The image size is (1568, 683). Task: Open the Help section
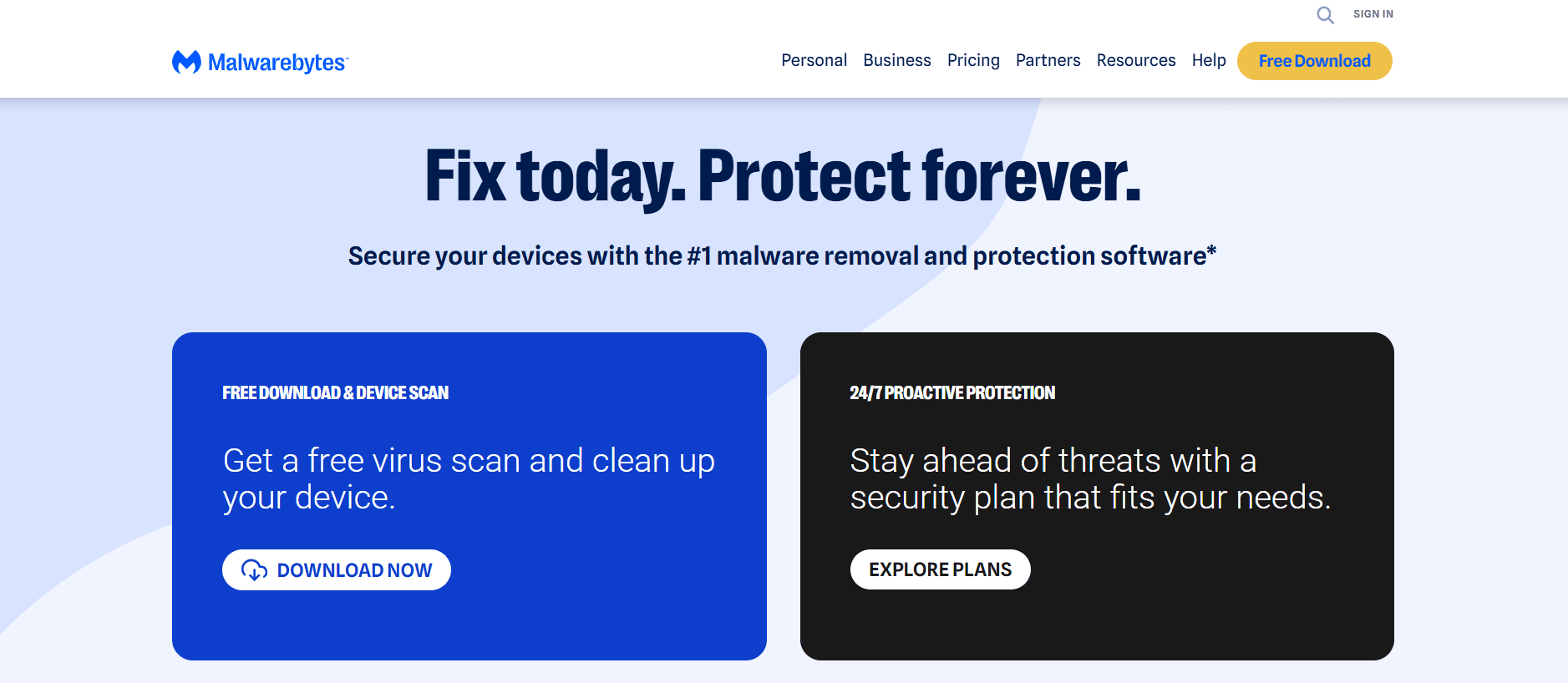pyautogui.click(x=1209, y=60)
